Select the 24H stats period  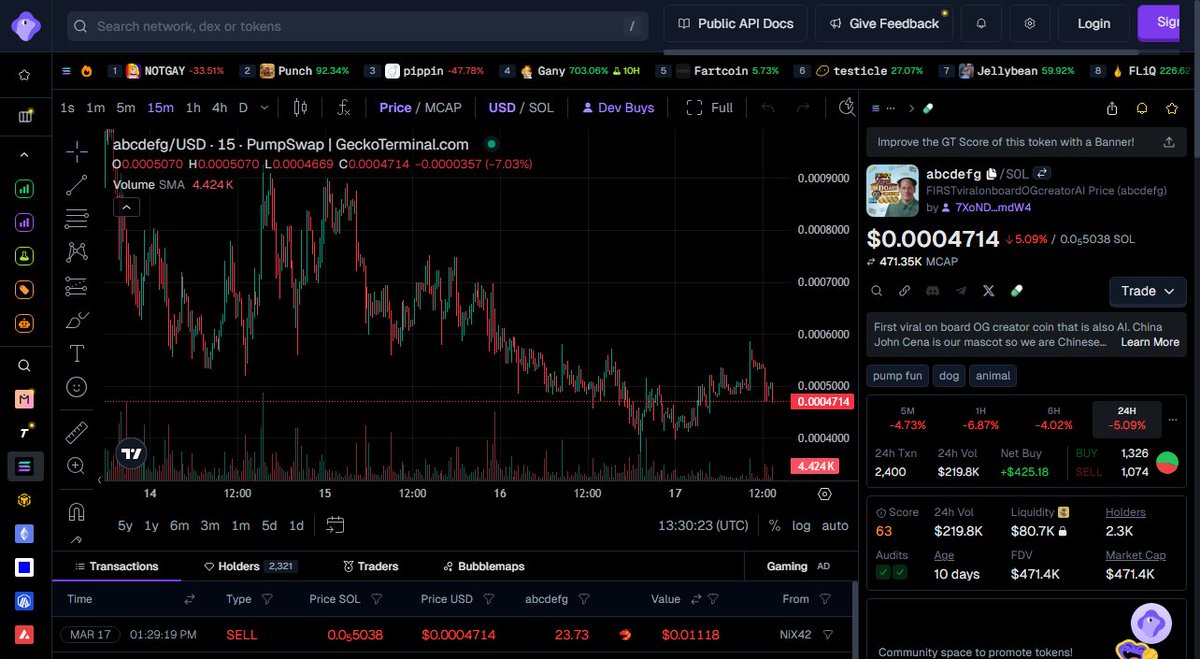point(1127,417)
